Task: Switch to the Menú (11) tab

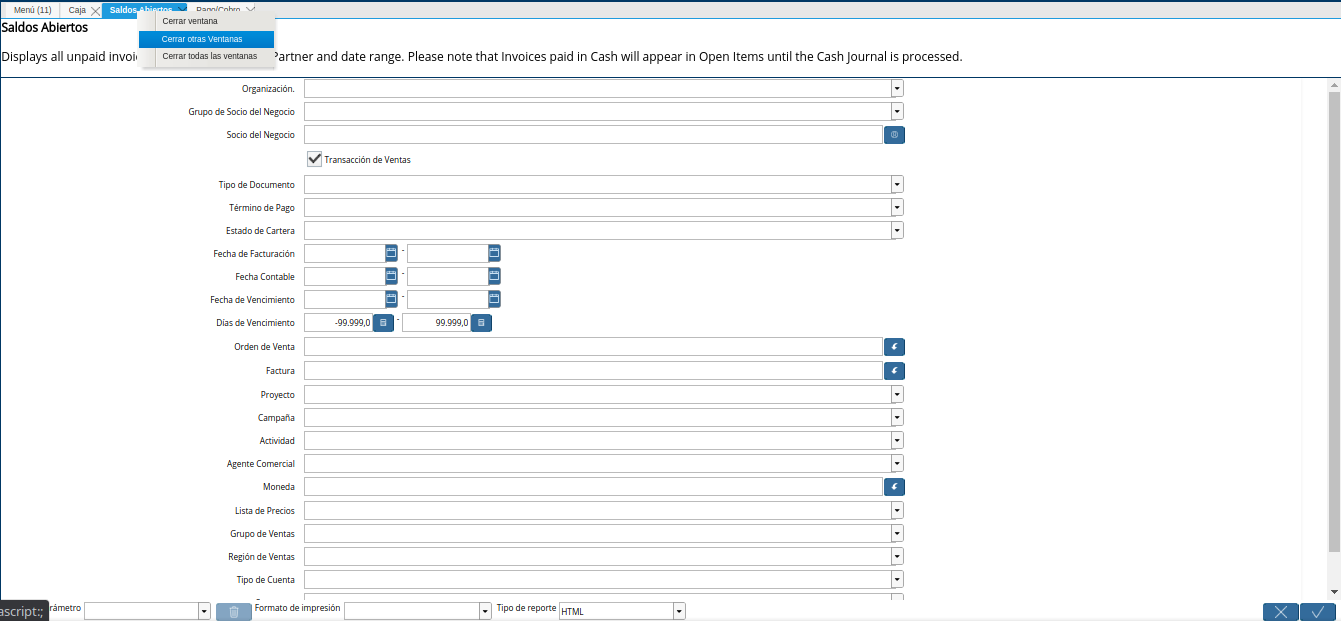Action: click(32, 10)
